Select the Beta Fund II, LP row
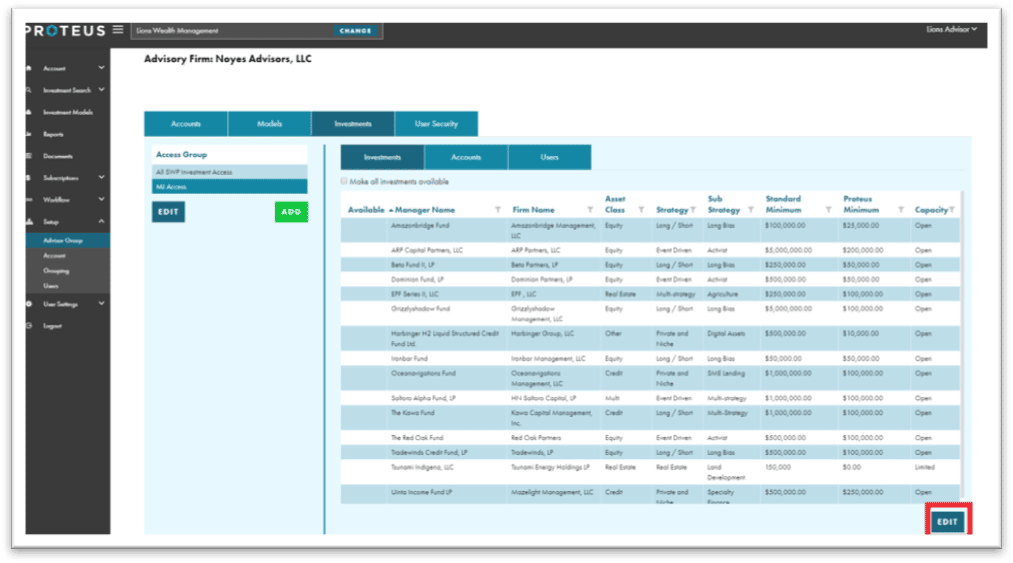 650,265
